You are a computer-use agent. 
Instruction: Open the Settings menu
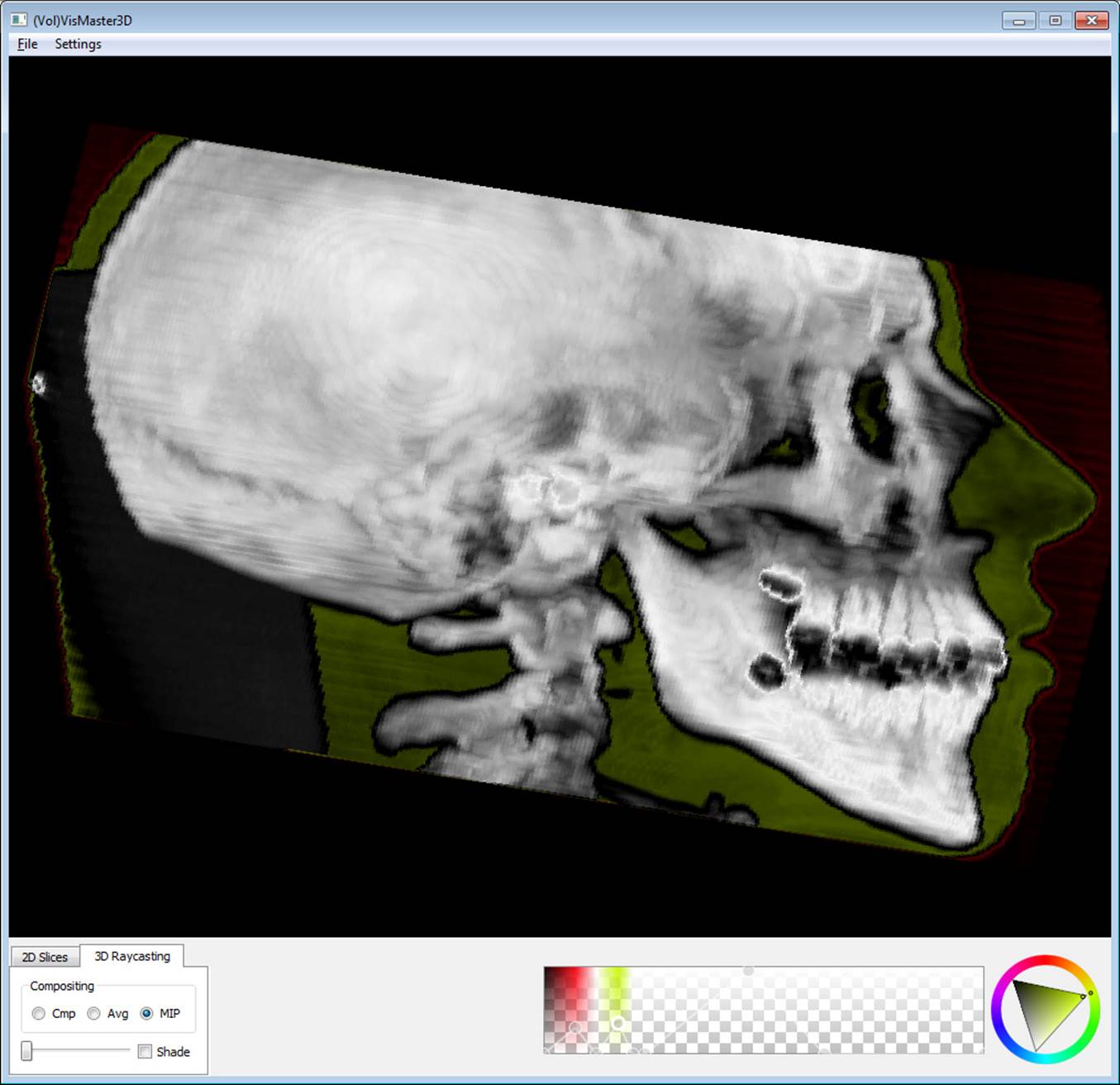78,44
